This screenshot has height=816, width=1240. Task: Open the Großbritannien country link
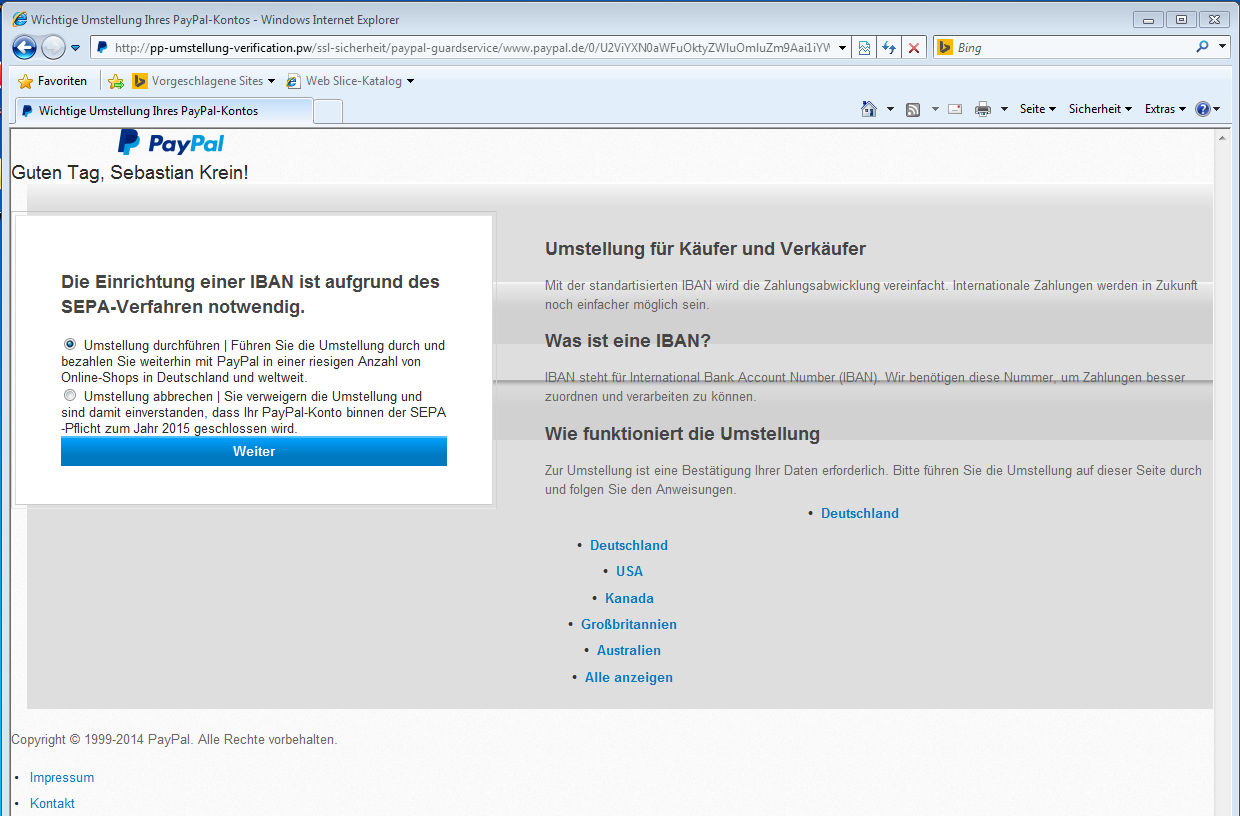pyautogui.click(x=629, y=624)
